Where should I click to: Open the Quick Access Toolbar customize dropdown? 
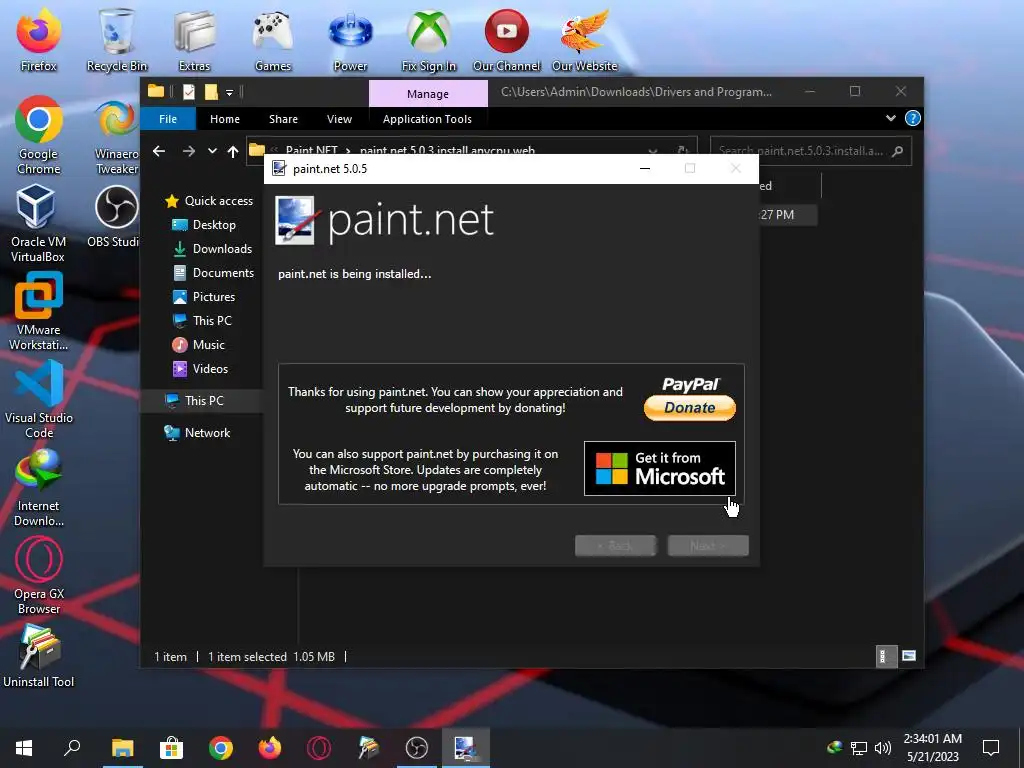(229, 93)
